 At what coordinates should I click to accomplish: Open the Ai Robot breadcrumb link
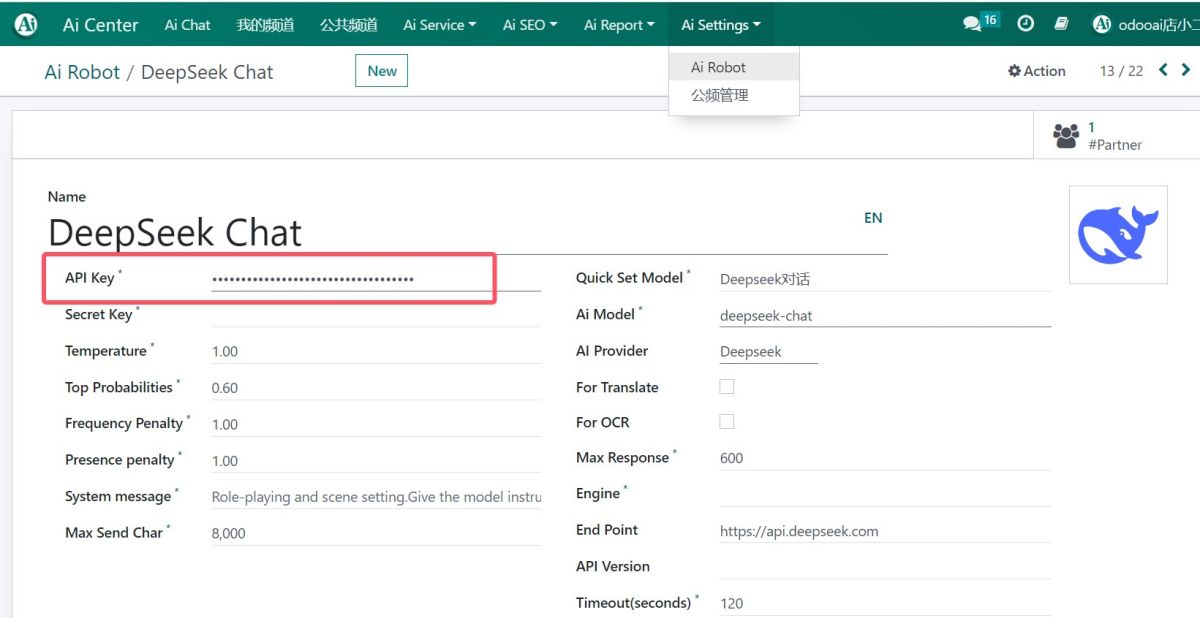(x=82, y=72)
